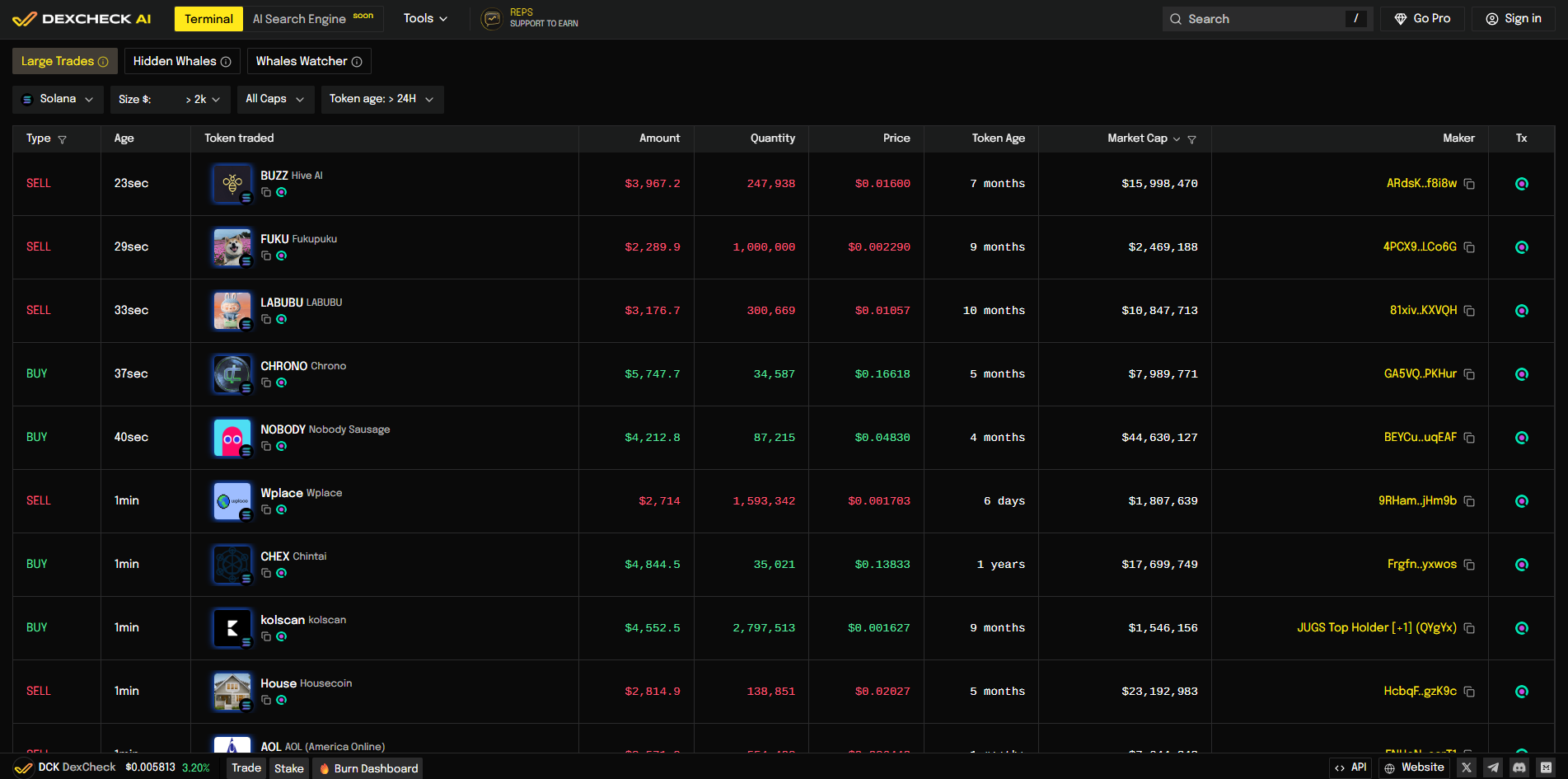
Task: Click the DexCheck AI logo
Action: [82, 18]
